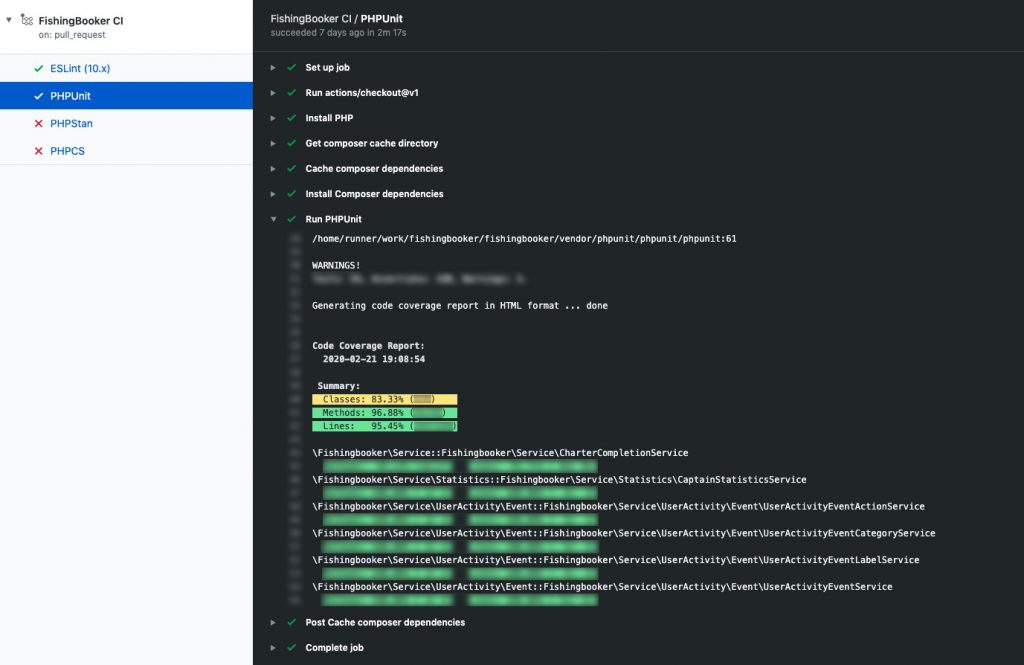Screen dimensions: 1024x665
Task: Click the red X beside PHPStan
Action: 38,124
